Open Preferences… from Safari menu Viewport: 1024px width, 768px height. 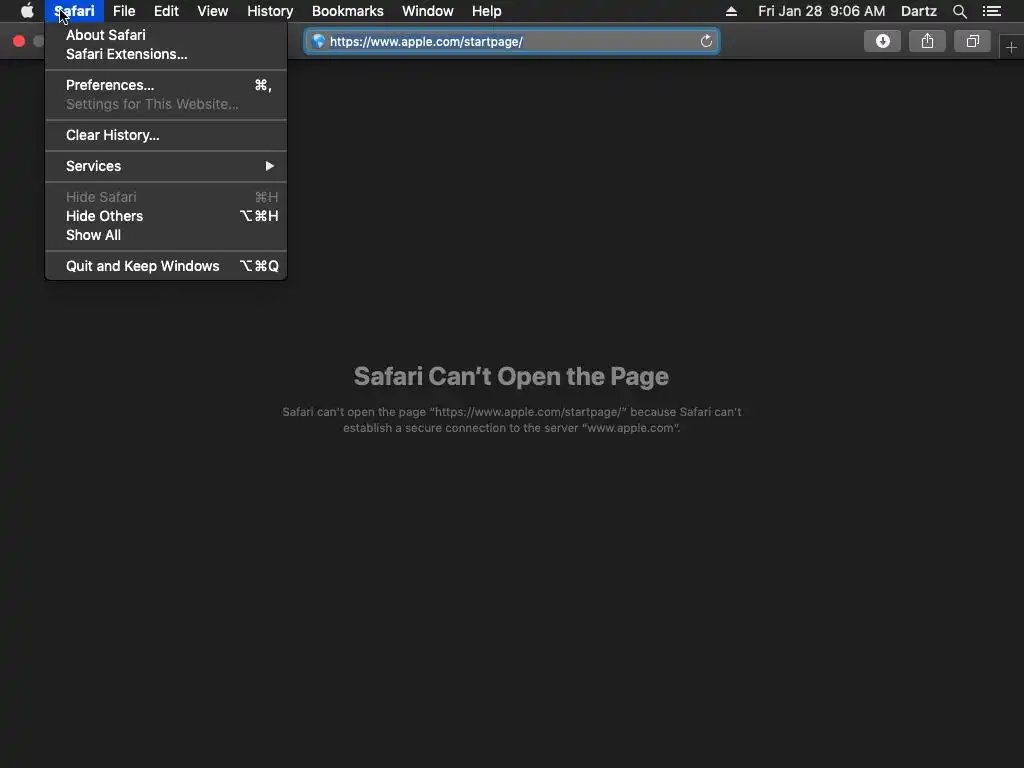tap(166, 85)
